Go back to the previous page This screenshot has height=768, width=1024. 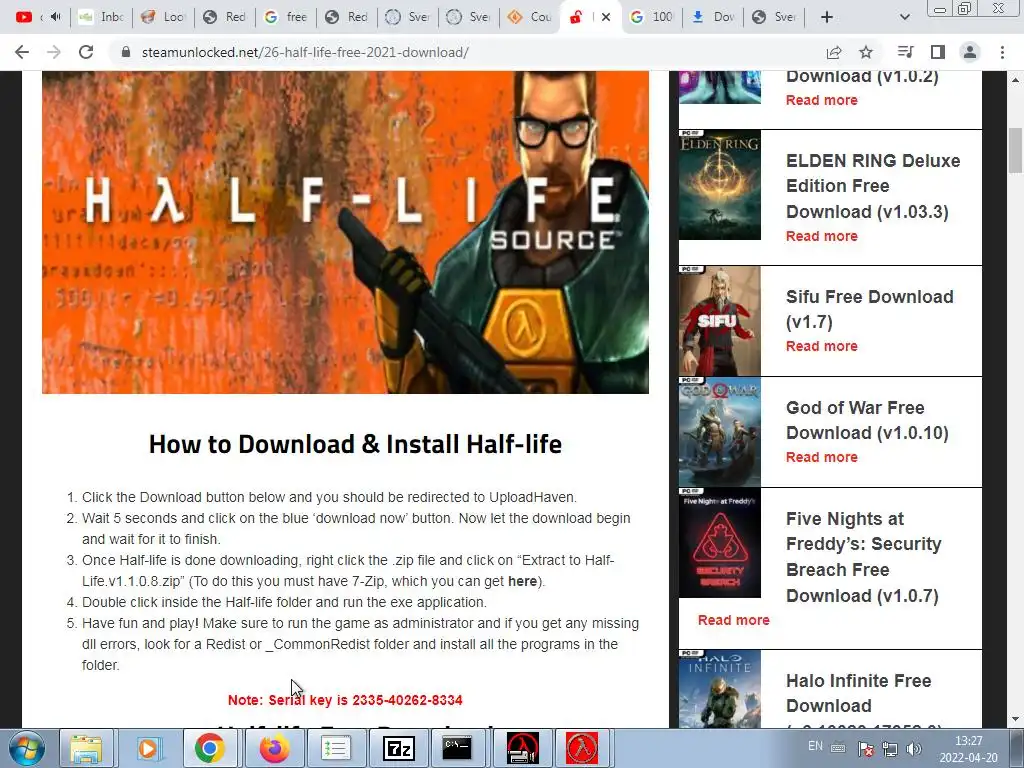tap(22, 52)
